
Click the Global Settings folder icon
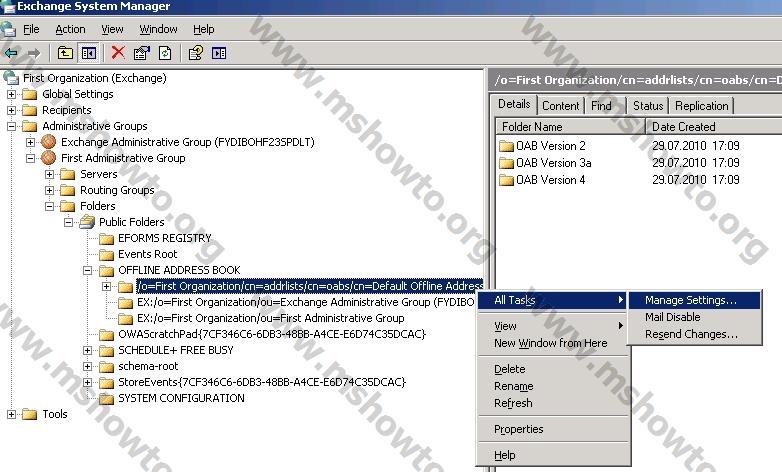[30, 94]
